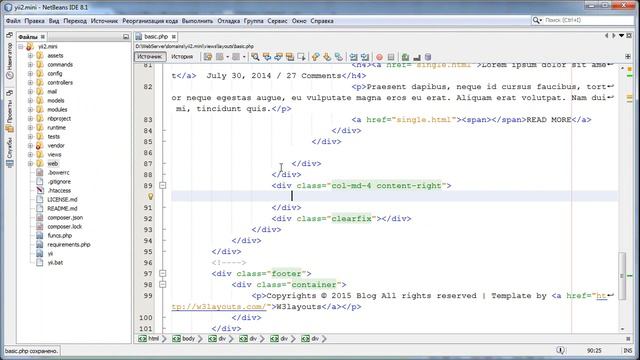Open the Источник menu in menu bar
The height and width of the screenshot is (360, 640).
(104, 21)
